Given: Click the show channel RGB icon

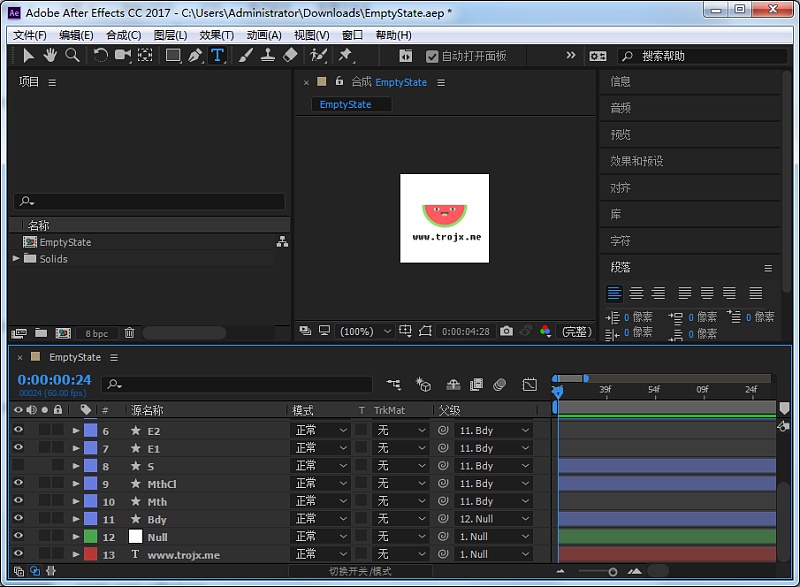Looking at the screenshot, I should point(545,331).
